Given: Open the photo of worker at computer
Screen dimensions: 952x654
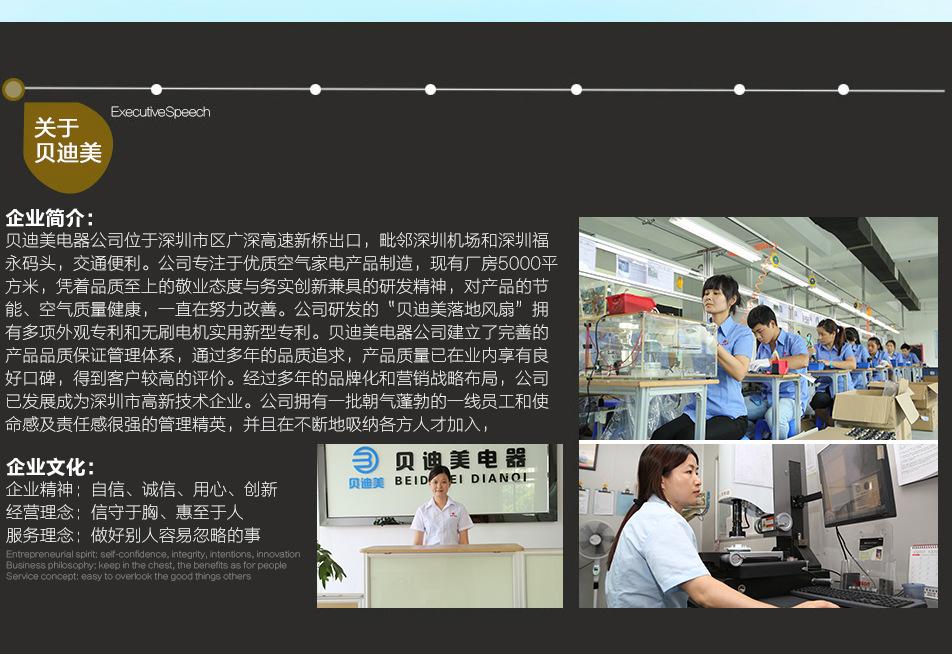Looking at the screenshot, I should point(758,526).
